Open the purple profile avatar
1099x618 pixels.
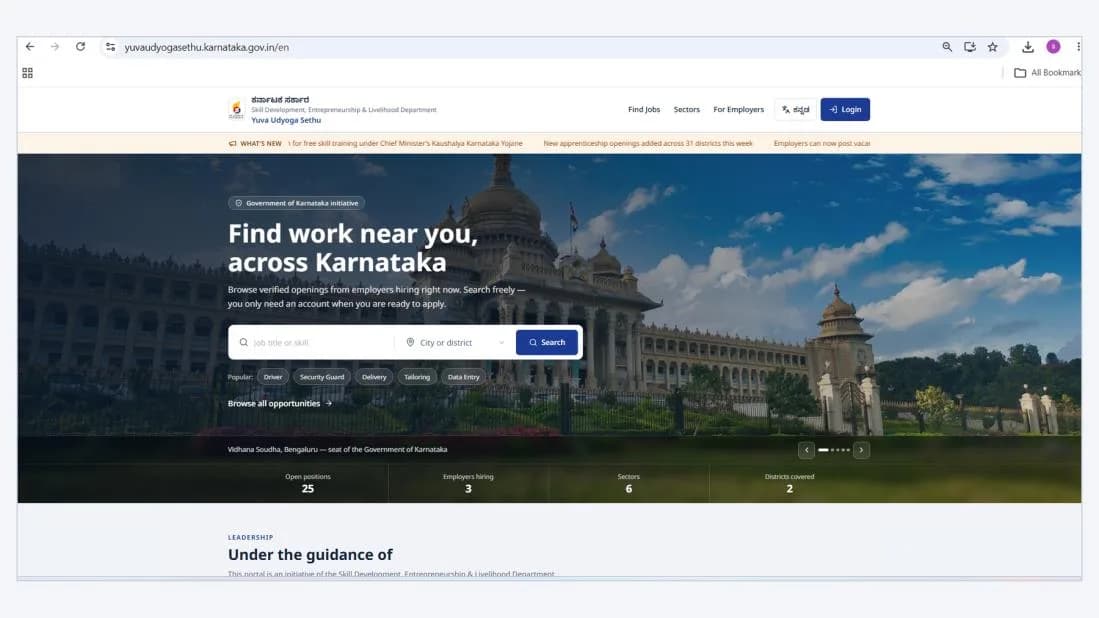point(1053,47)
